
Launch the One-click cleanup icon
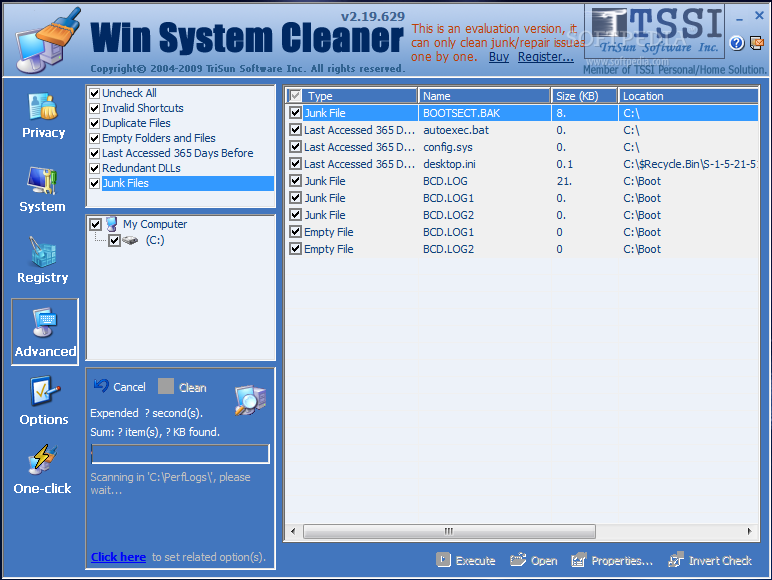[42, 459]
